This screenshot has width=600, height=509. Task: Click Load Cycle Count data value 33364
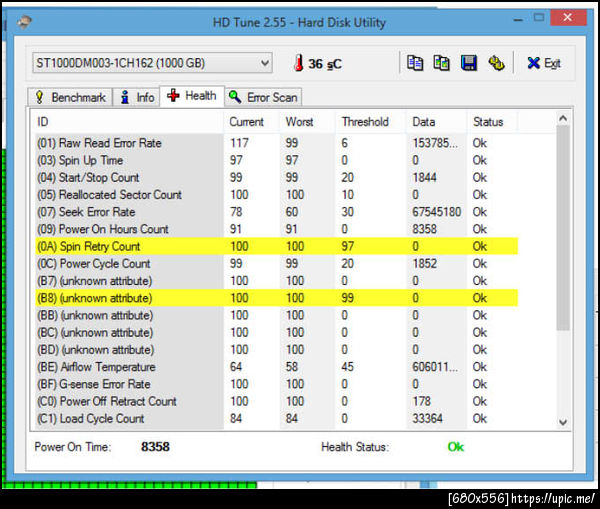click(427, 419)
